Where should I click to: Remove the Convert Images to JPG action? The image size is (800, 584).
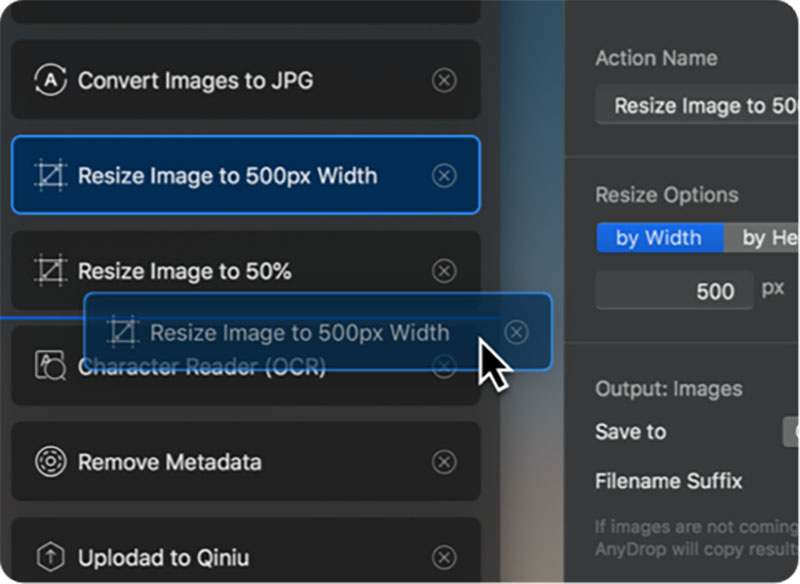[444, 80]
